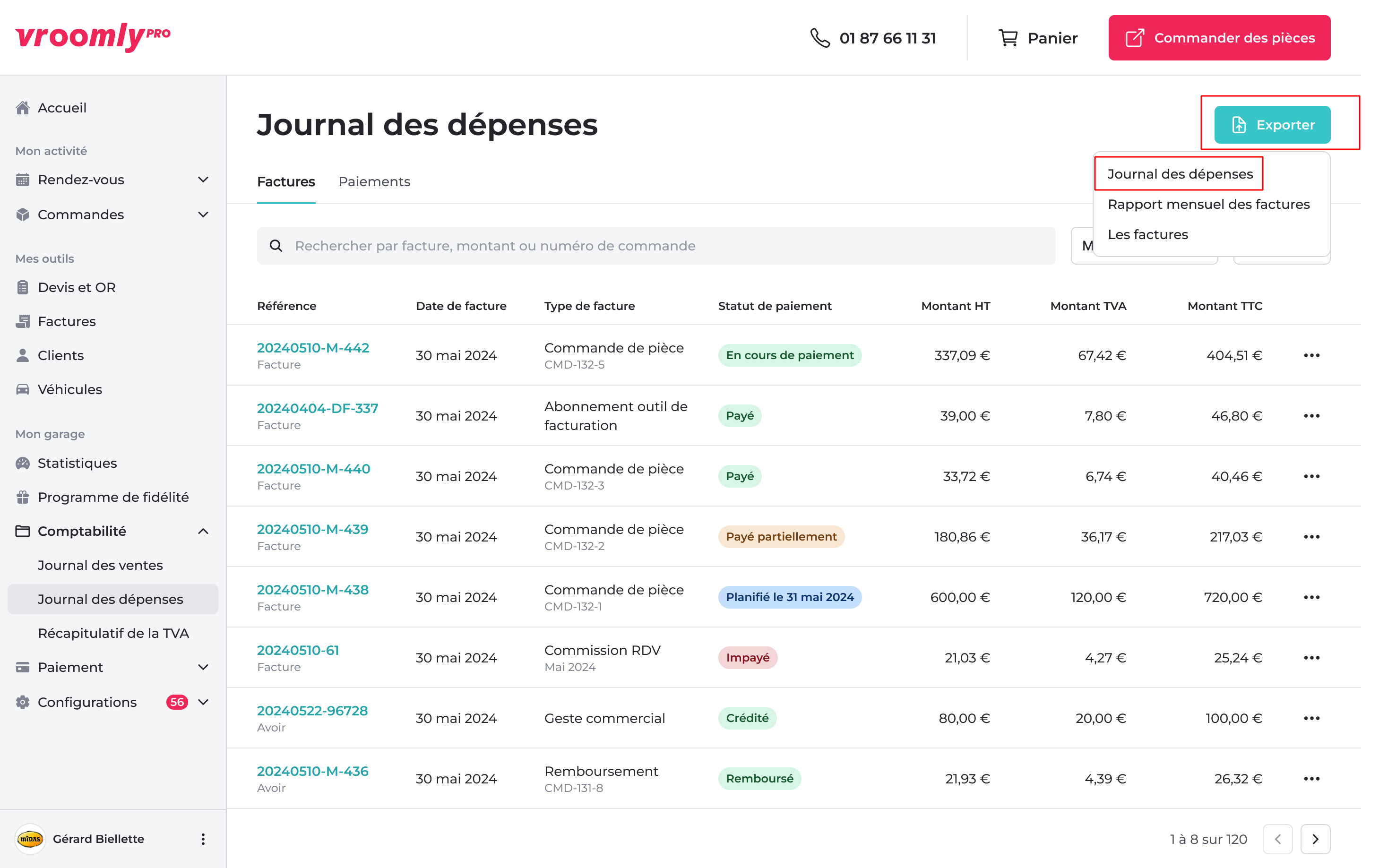The width and height of the screenshot is (1379, 868).
Task: Open actions menu for 20240510-M-440 row
Action: 1311,476
